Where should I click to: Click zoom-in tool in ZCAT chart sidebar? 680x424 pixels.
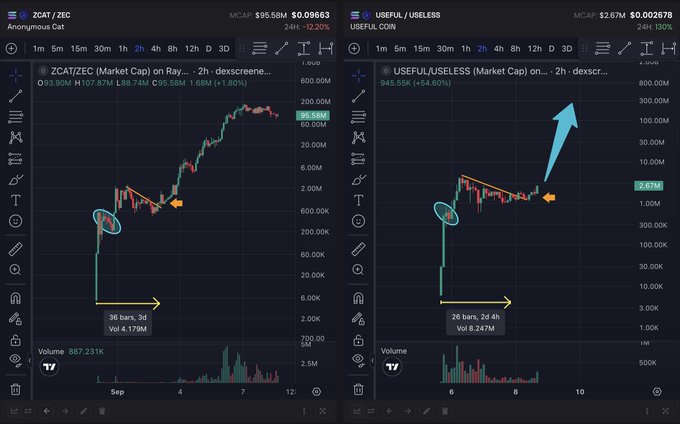(x=16, y=270)
